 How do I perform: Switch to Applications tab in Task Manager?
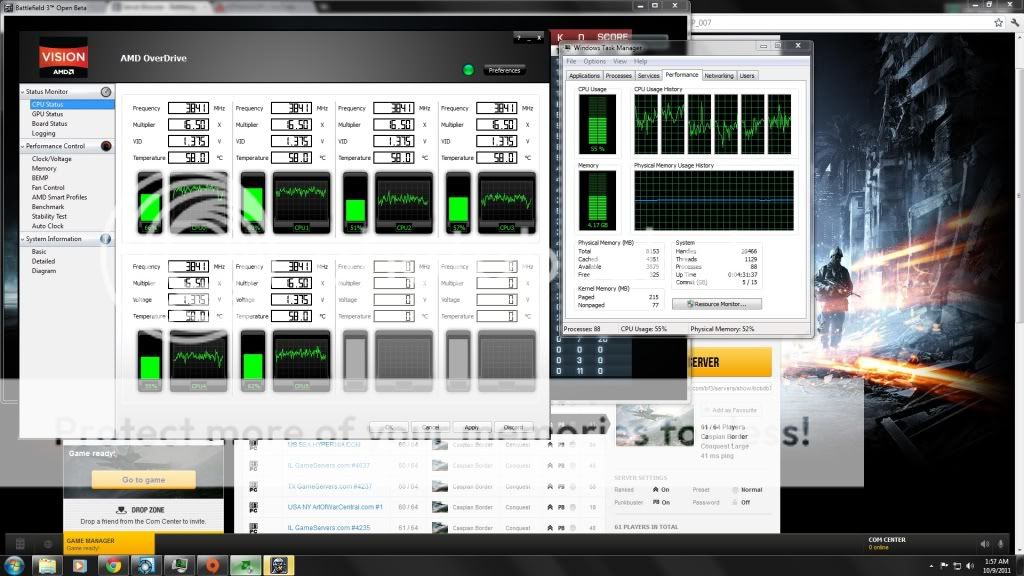pos(584,76)
